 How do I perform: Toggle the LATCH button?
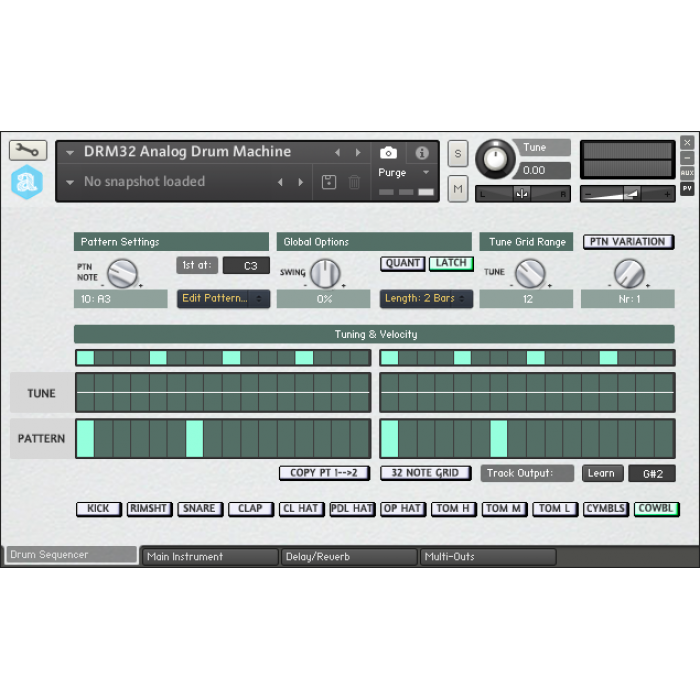point(451,263)
